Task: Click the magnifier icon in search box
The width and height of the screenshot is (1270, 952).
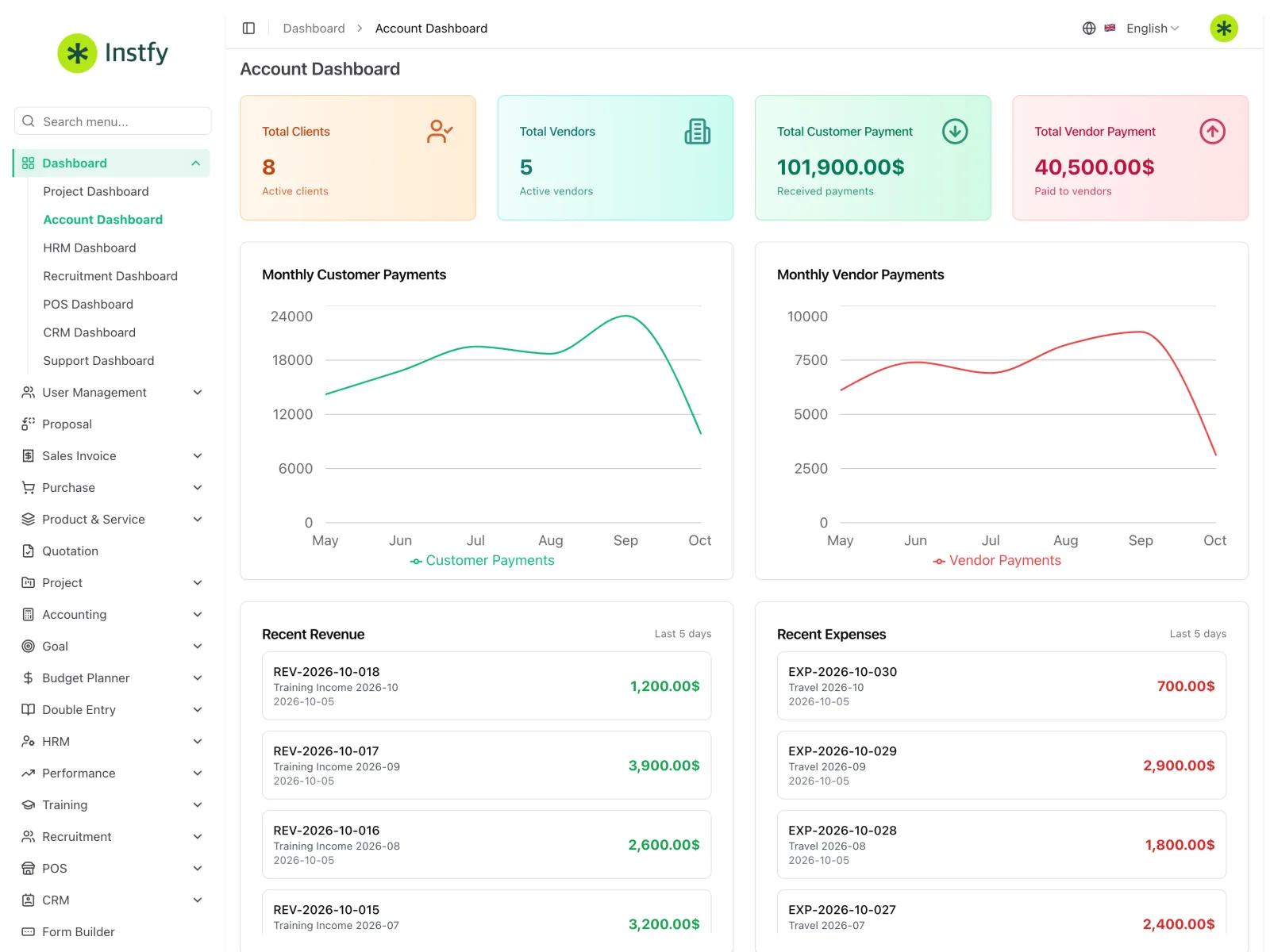Action: [x=29, y=121]
